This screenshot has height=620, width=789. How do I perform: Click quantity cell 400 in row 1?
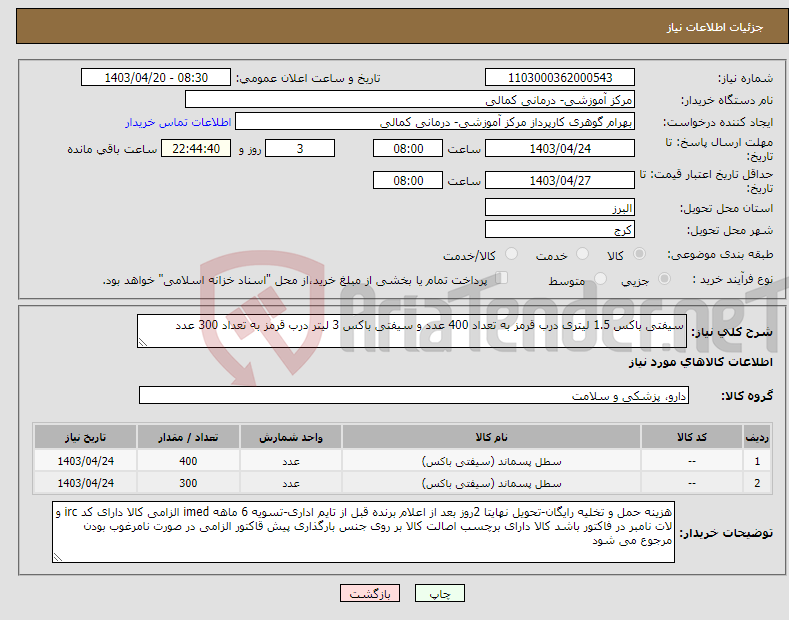point(188,461)
